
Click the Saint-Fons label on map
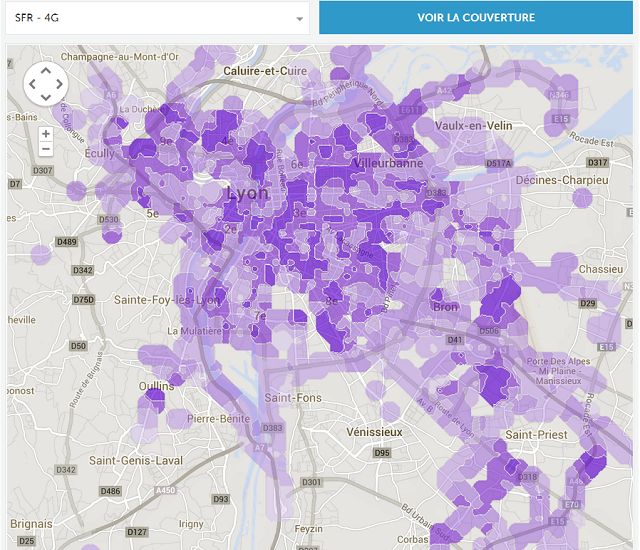tap(292, 398)
